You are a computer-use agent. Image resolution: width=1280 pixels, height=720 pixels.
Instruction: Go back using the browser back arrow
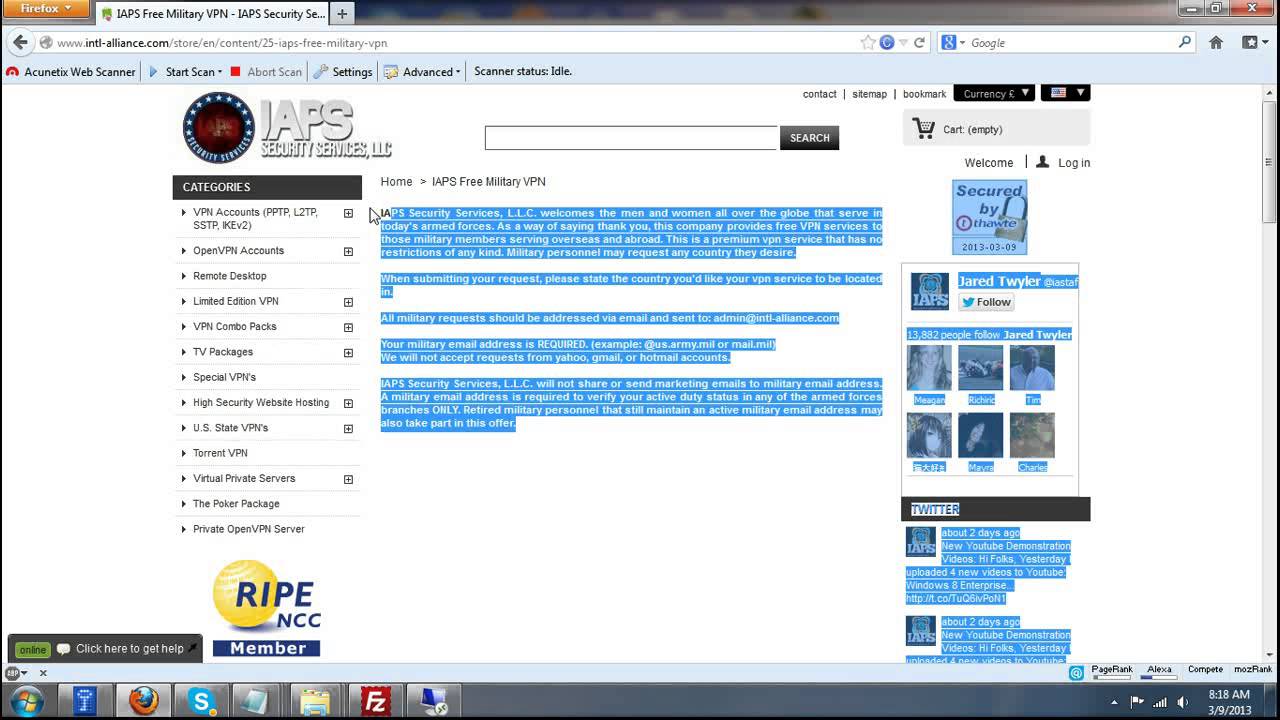[x=20, y=43]
